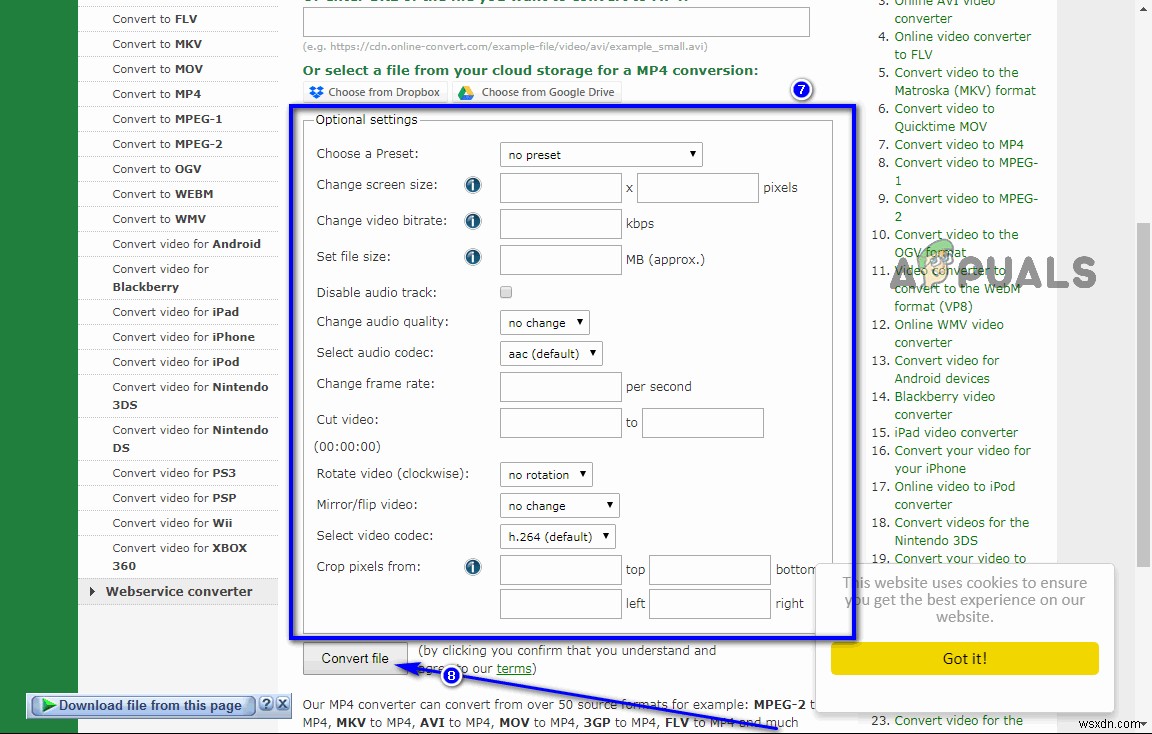This screenshot has width=1152, height=734.
Task: Select Convert video for Nintendo DS
Action: (x=190, y=439)
